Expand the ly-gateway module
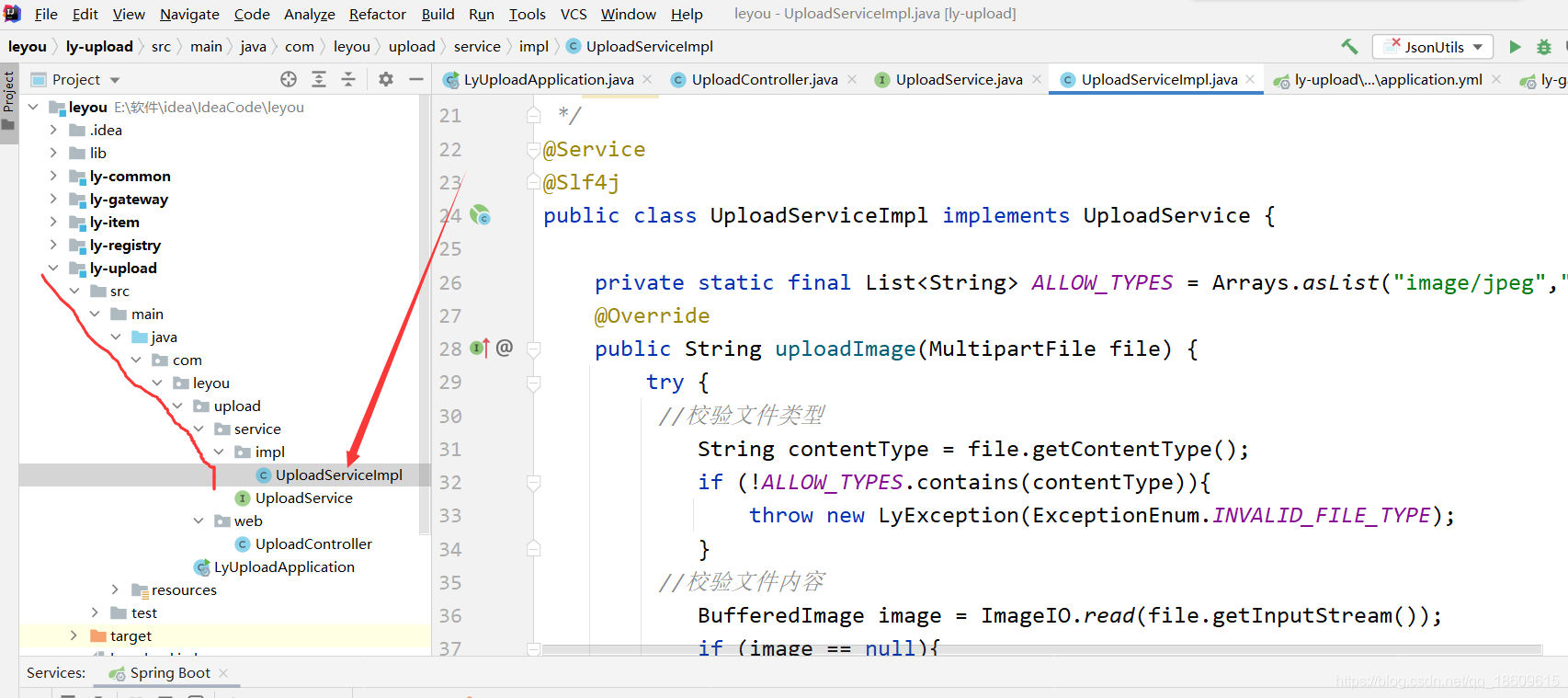Image resolution: width=1568 pixels, height=698 pixels. click(x=53, y=199)
